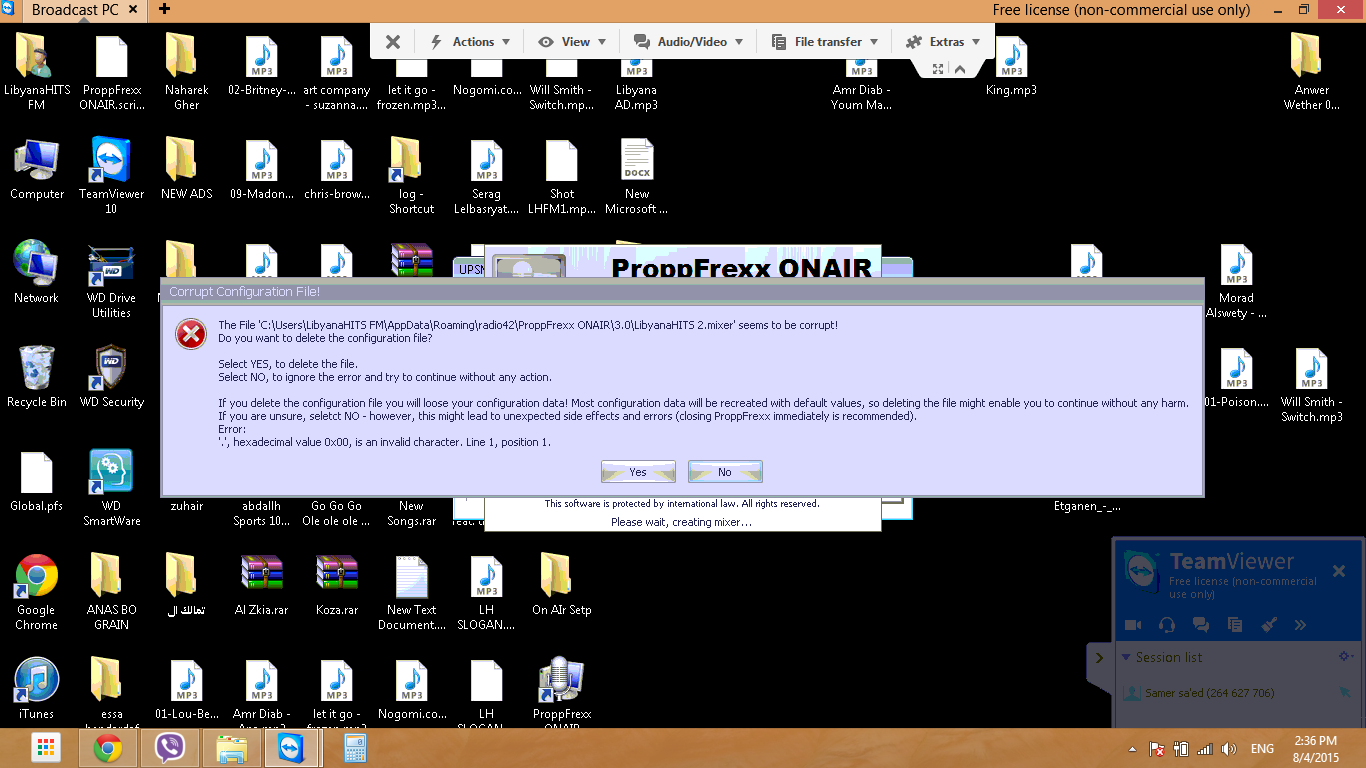The height and width of the screenshot is (768, 1366).
Task: Select the Network desktop icon
Action: (36, 272)
